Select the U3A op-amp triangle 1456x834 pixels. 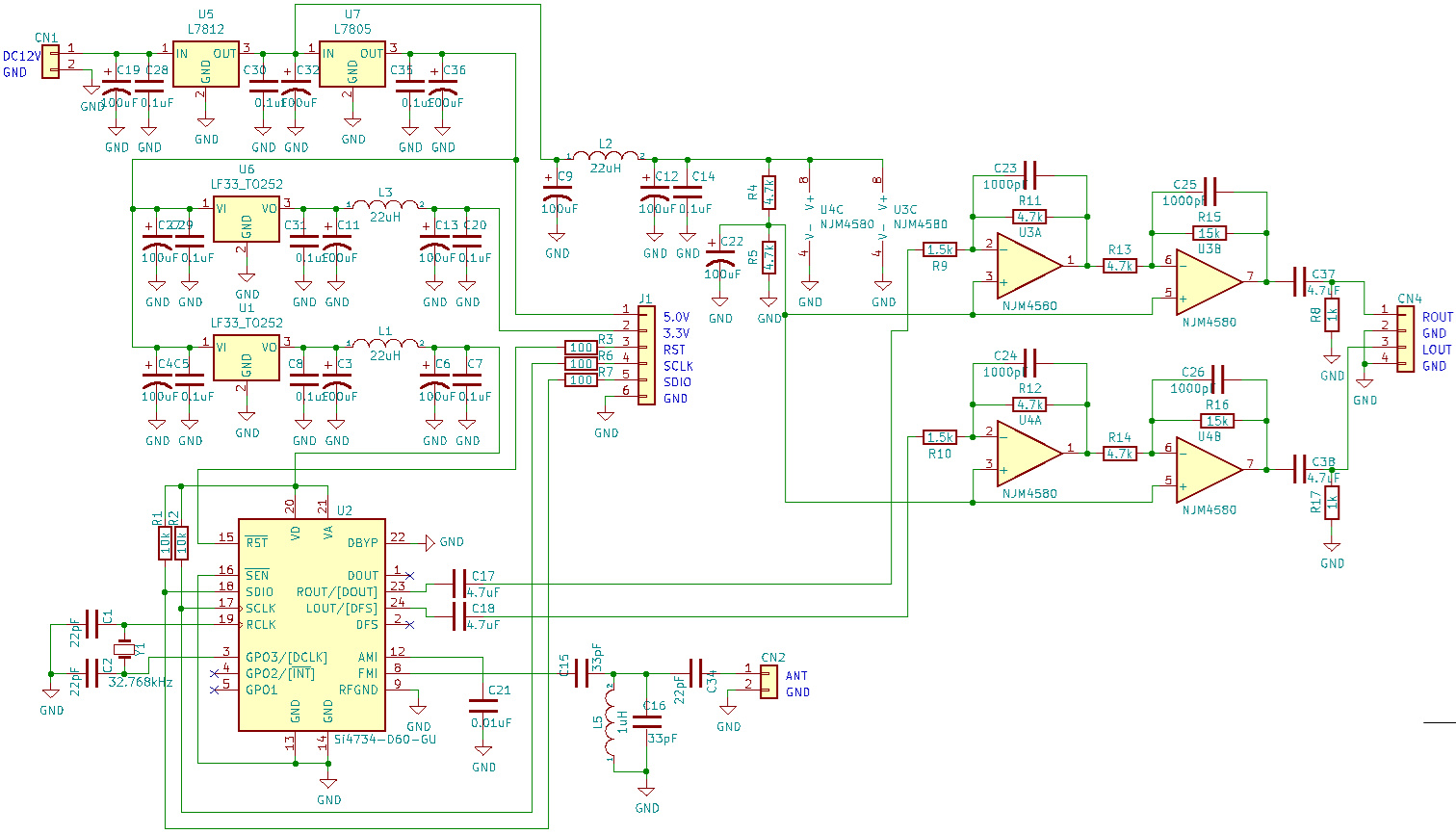[1028, 262]
